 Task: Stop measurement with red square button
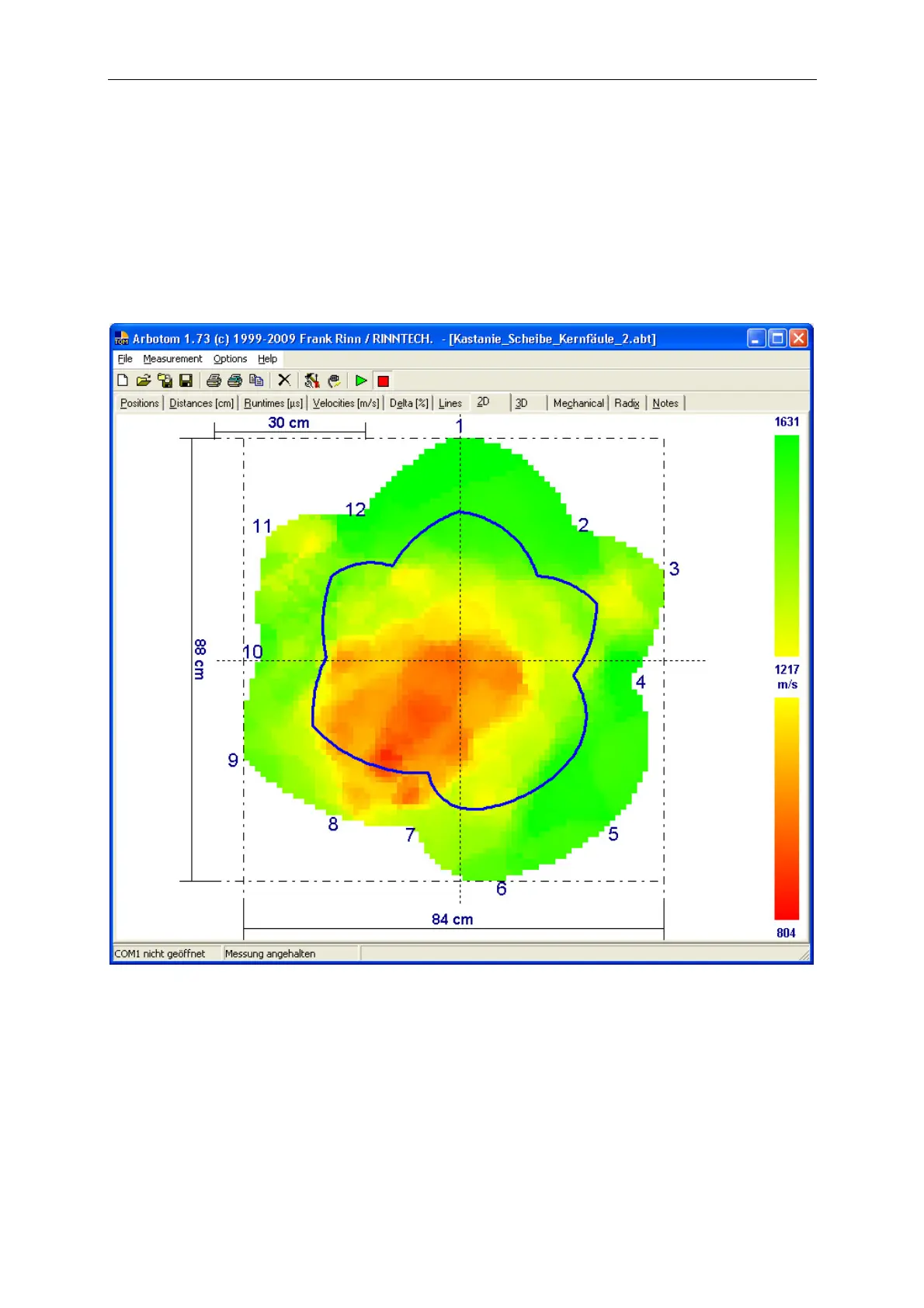[x=383, y=381]
